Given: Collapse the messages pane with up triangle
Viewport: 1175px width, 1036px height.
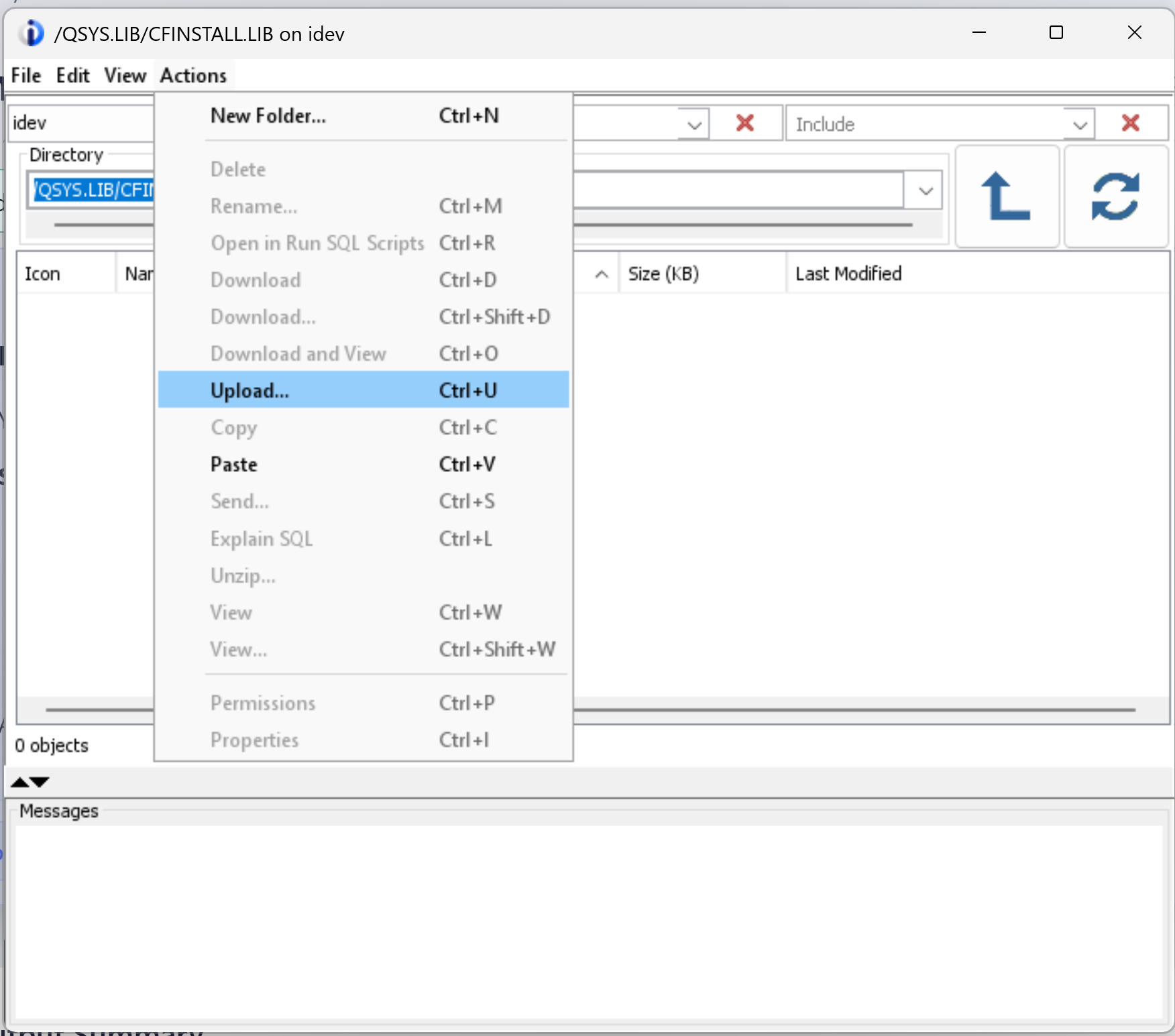Looking at the screenshot, I should 20,782.
